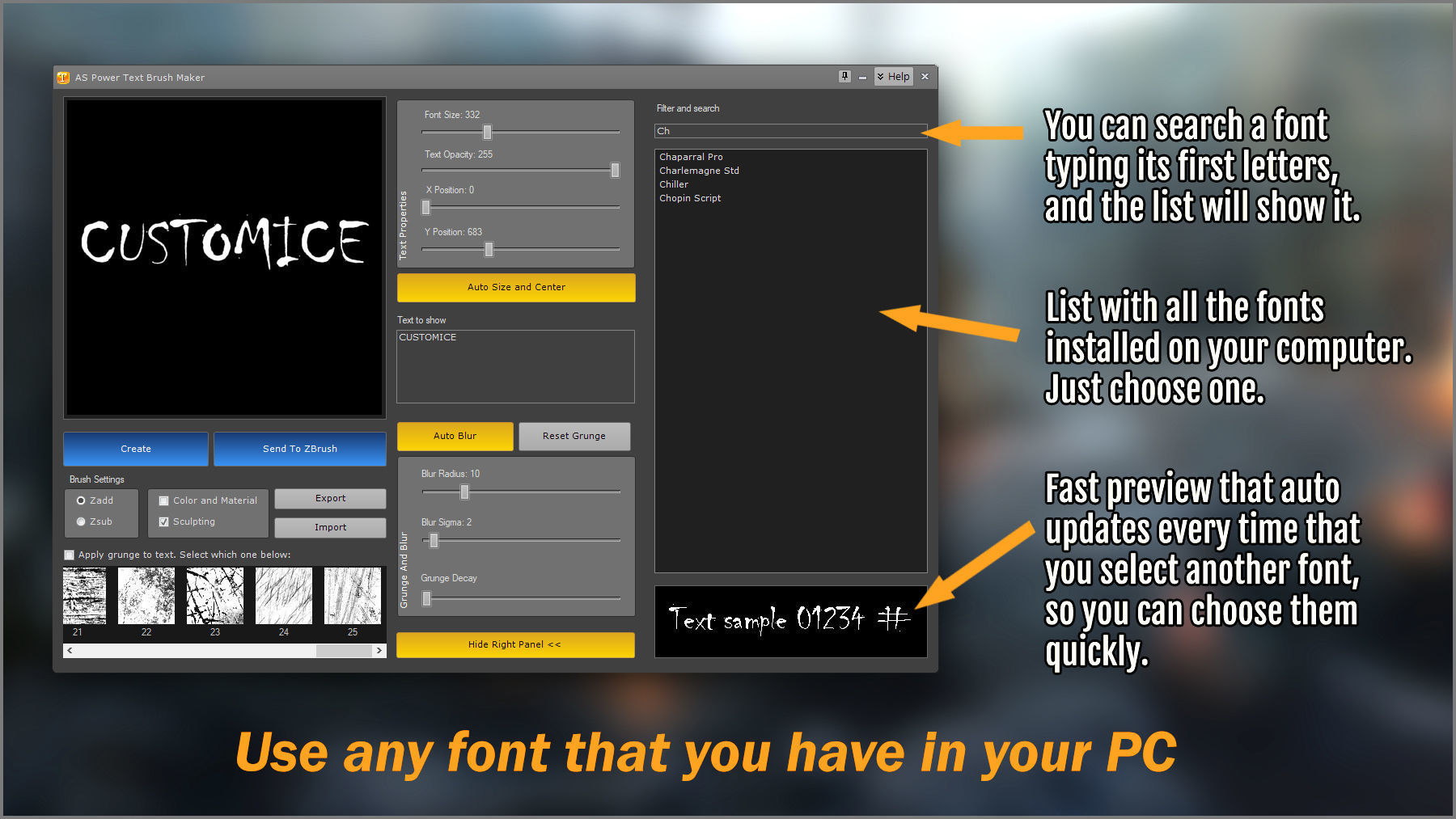Image resolution: width=1456 pixels, height=819 pixels.
Task: Click the Text Opacity slider handle
Action: (615, 170)
